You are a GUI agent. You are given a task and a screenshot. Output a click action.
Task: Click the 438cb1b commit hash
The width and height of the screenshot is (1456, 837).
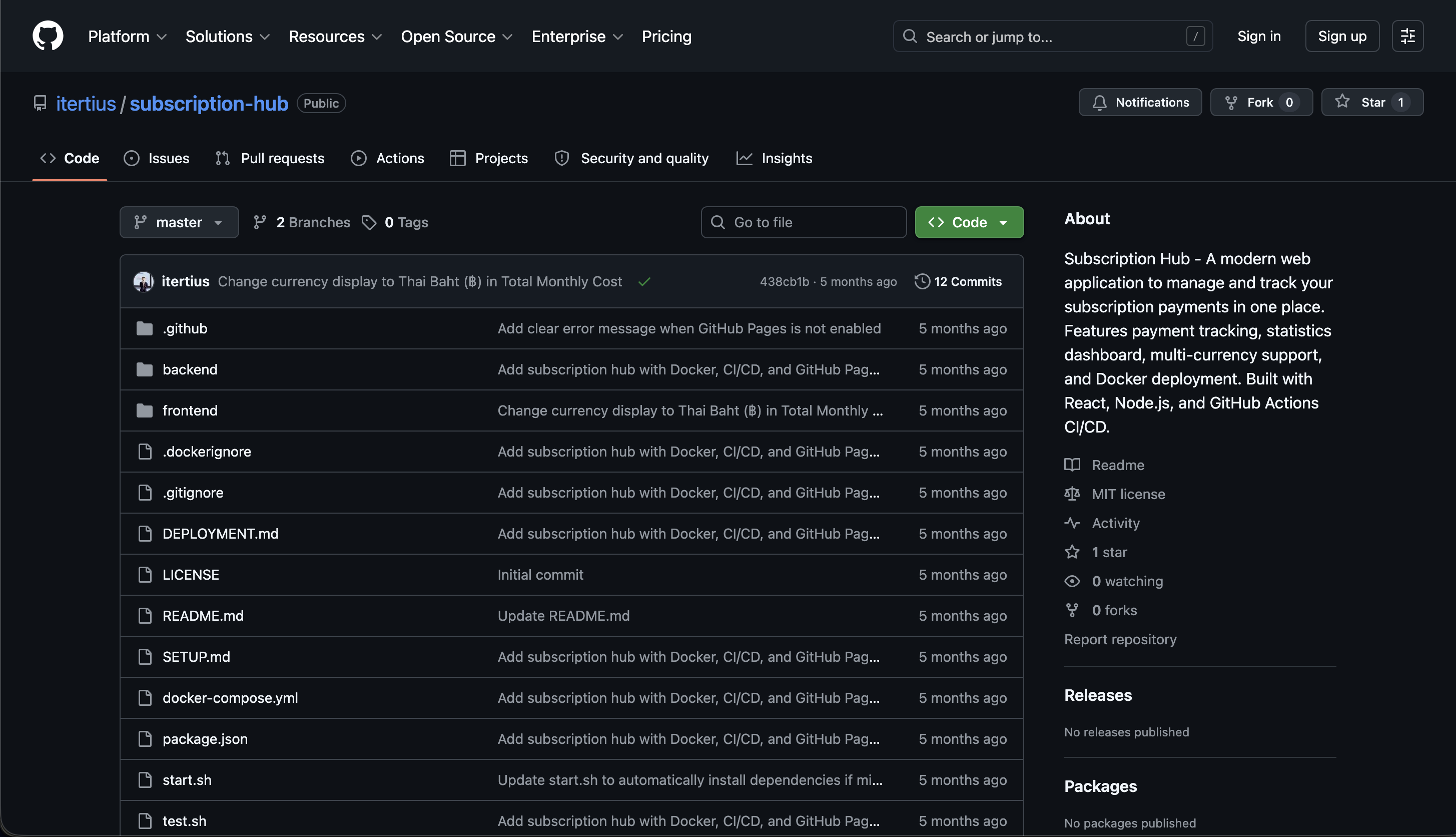(784, 281)
